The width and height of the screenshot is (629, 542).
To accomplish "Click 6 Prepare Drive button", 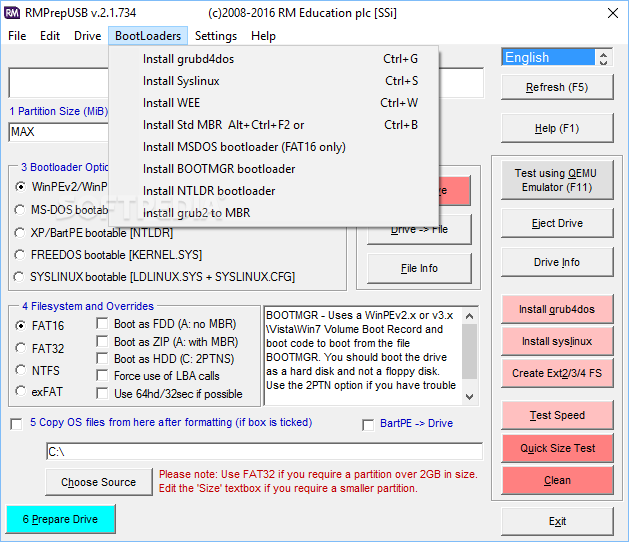I will tap(61, 519).
